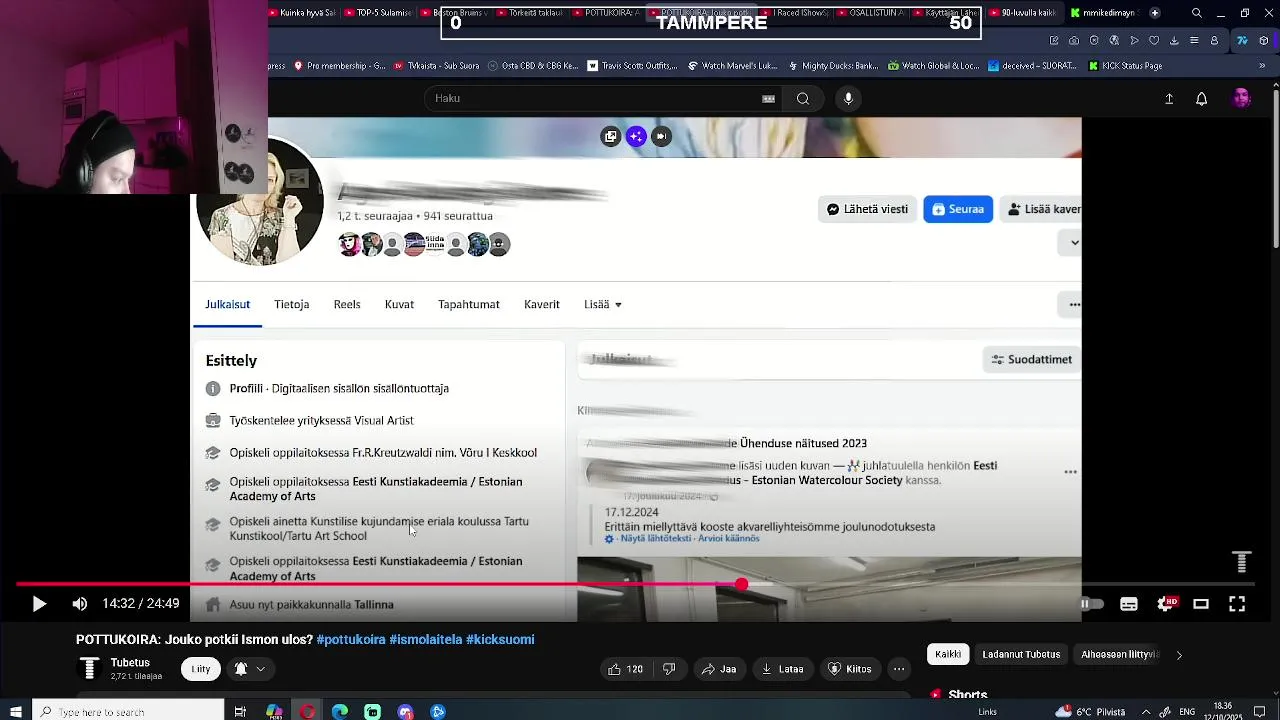Click the search magnifier button
The height and width of the screenshot is (720, 1280).
803,98
